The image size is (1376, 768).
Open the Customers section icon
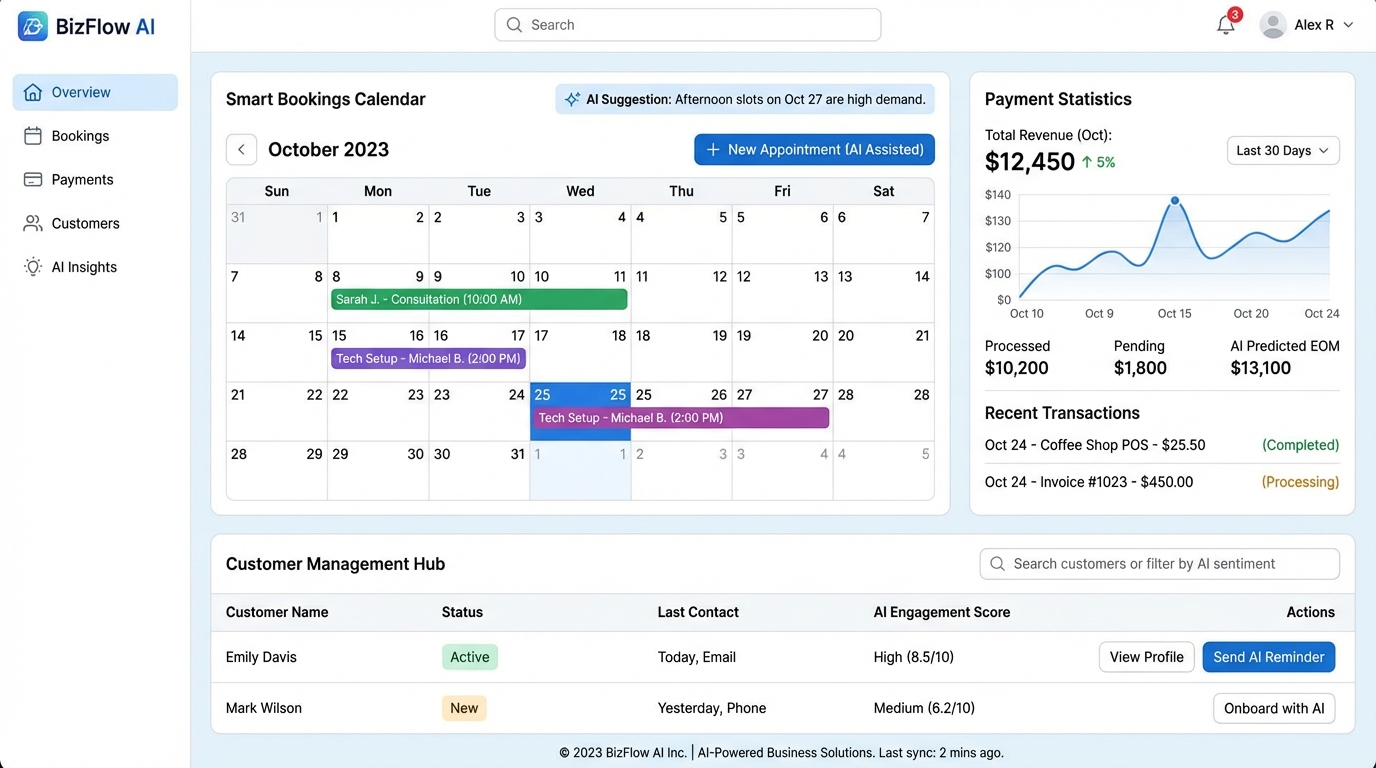[33, 223]
